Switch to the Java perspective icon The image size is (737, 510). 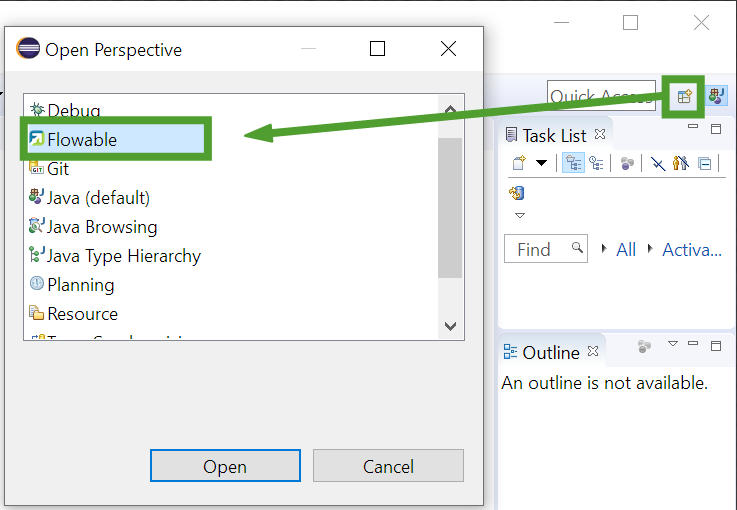[x=717, y=97]
